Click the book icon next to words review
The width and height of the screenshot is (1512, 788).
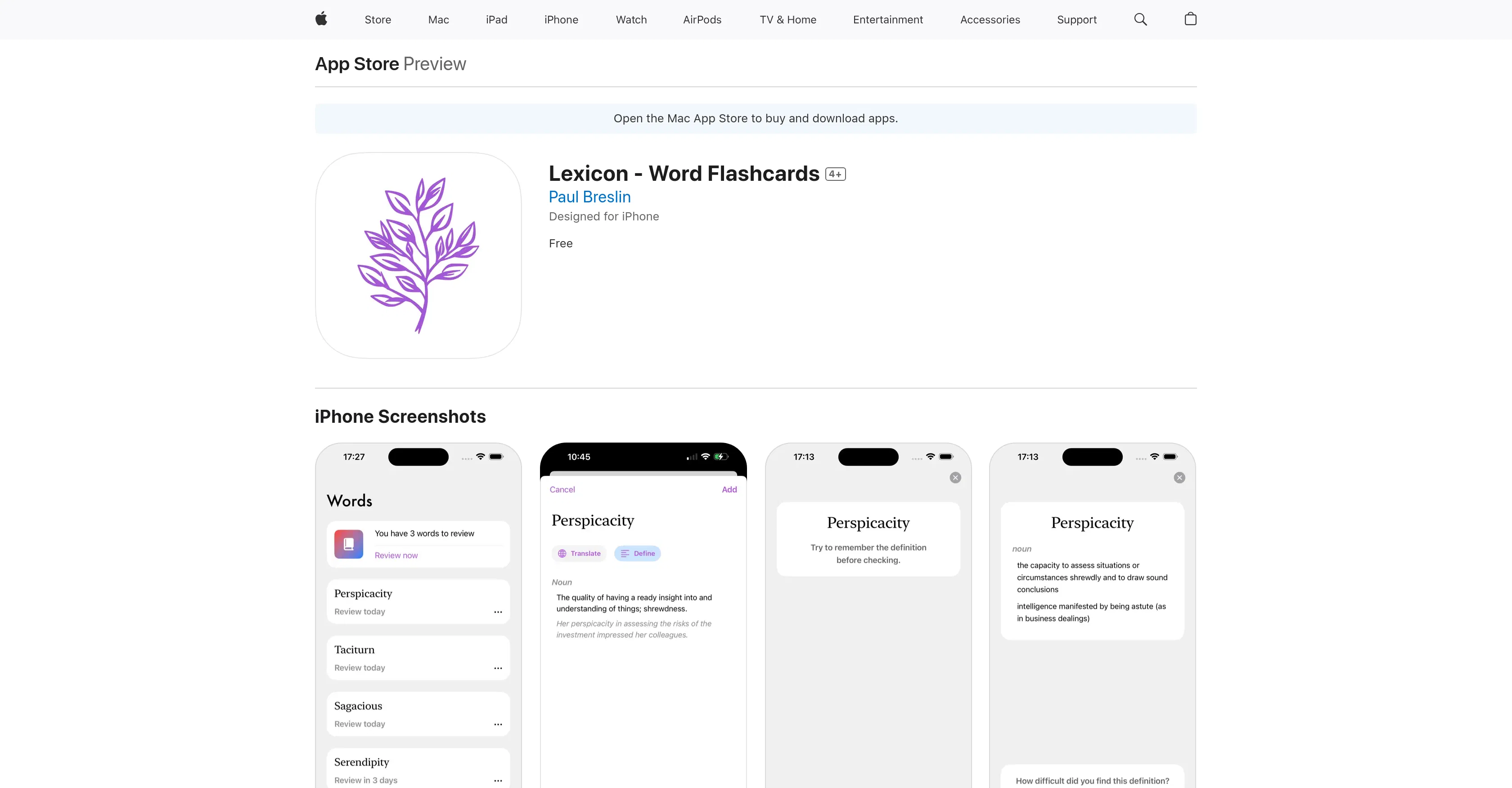coord(348,544)
